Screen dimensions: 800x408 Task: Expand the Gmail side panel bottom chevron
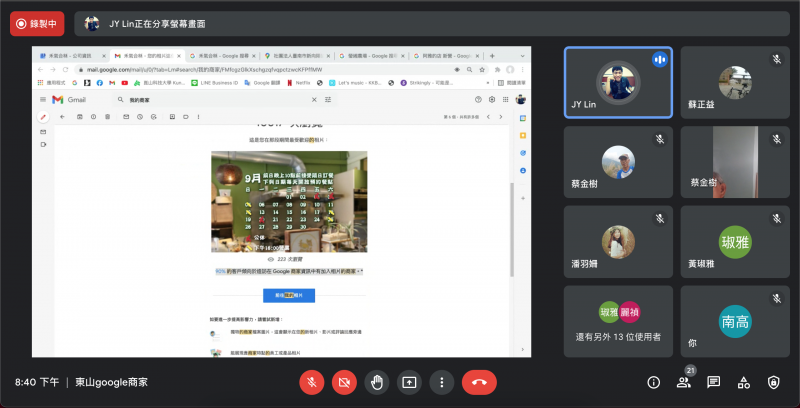click(x=522, y=349)
